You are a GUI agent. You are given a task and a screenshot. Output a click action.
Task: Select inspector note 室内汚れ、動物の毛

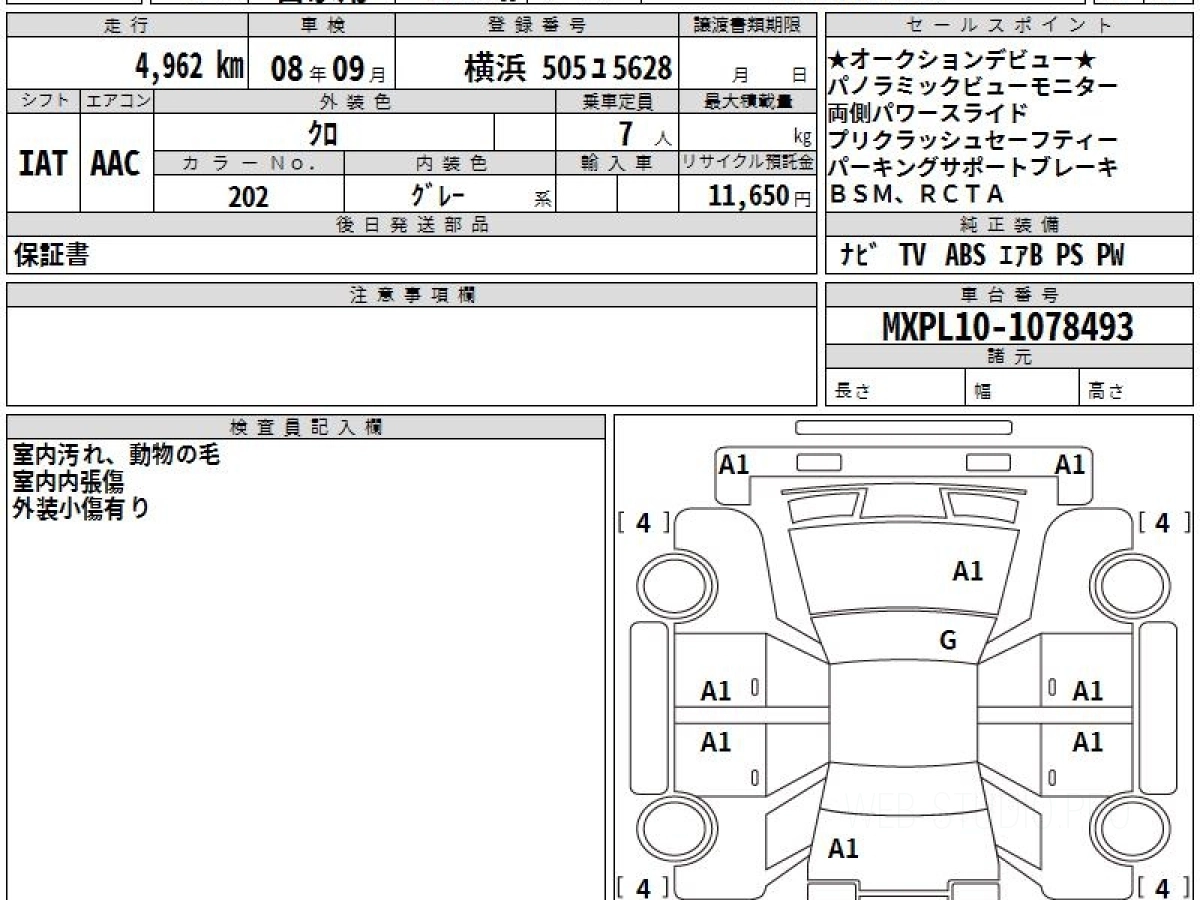115,455
